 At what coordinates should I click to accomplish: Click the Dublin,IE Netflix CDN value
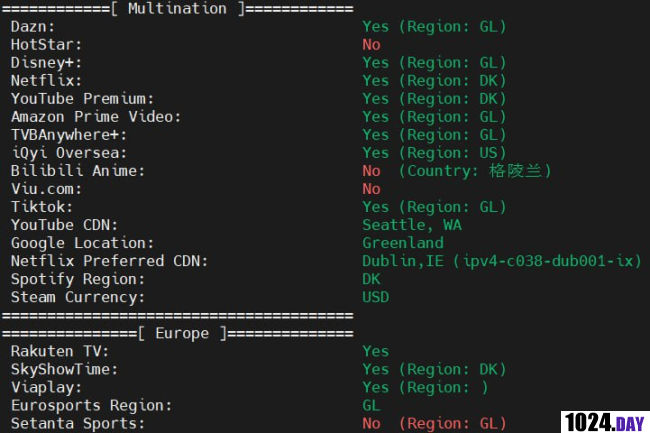[502, 261]
